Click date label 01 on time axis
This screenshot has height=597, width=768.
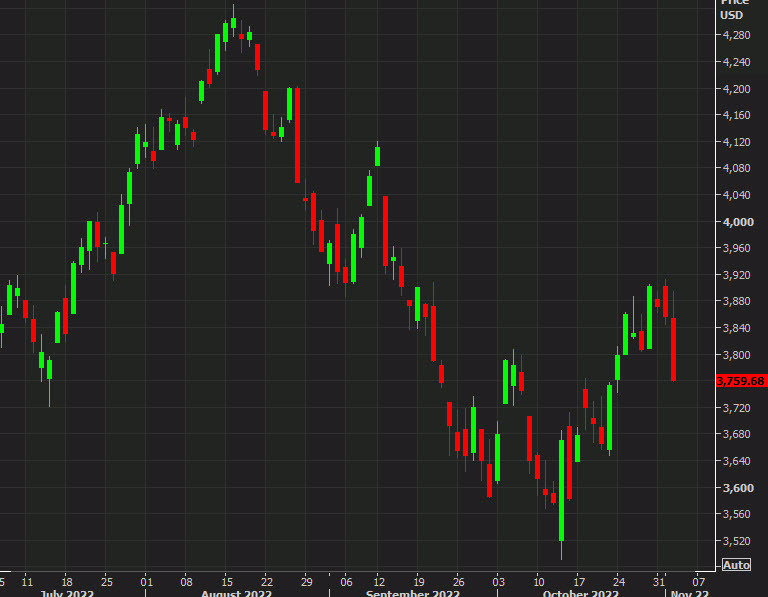[x=146, y=582]
